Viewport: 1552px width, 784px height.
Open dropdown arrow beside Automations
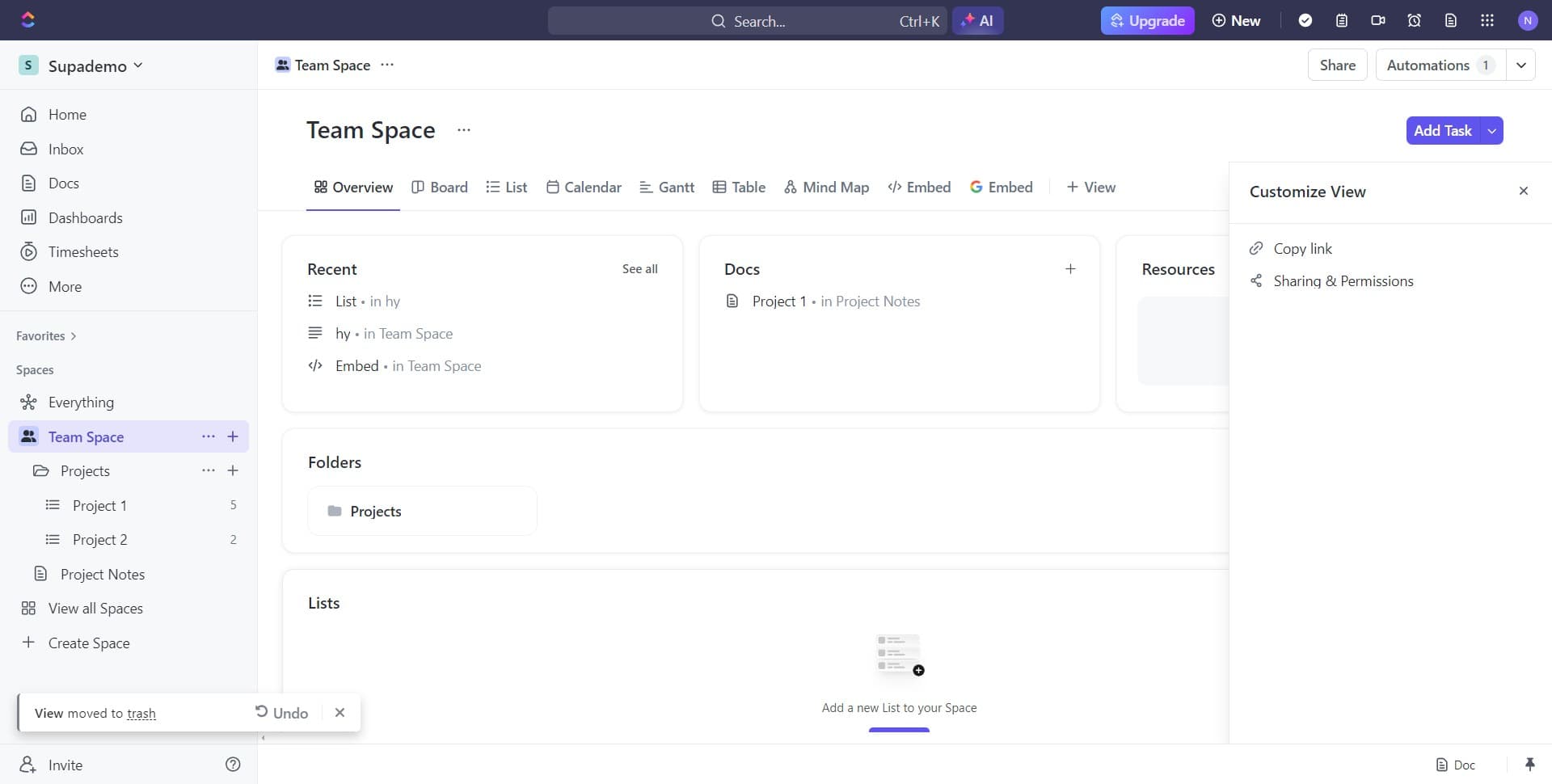[1520, 65]
